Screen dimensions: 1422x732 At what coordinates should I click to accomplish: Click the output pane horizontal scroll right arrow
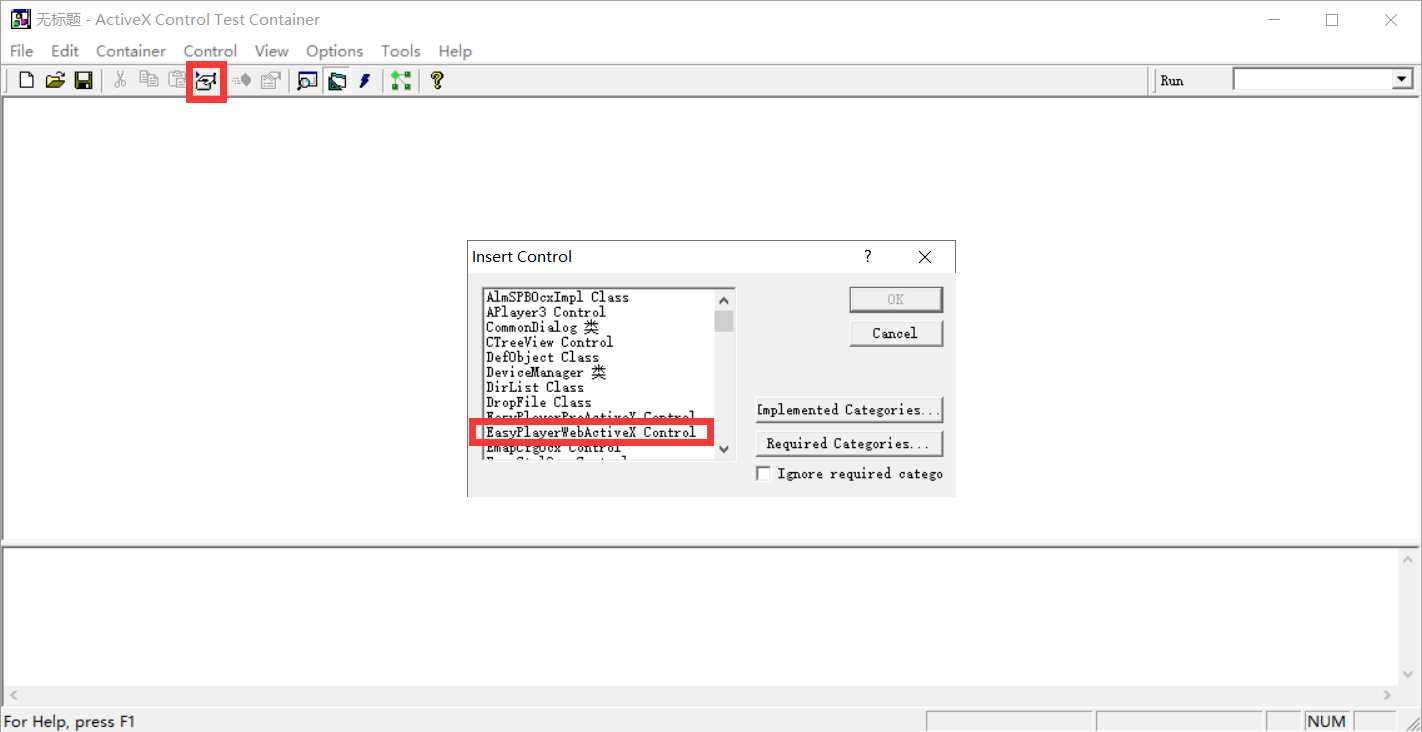pyautogui.click(x=1388, y=694)
